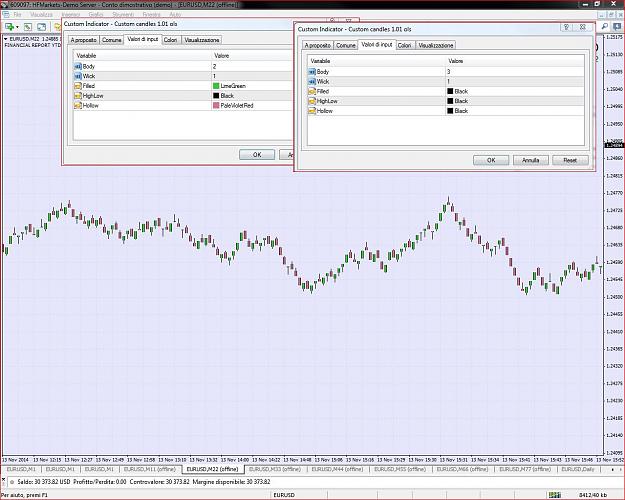Switch to EURUSD,M66 (offline) chart tab
This screenshot has height=500, width=625.
(462, 469)
